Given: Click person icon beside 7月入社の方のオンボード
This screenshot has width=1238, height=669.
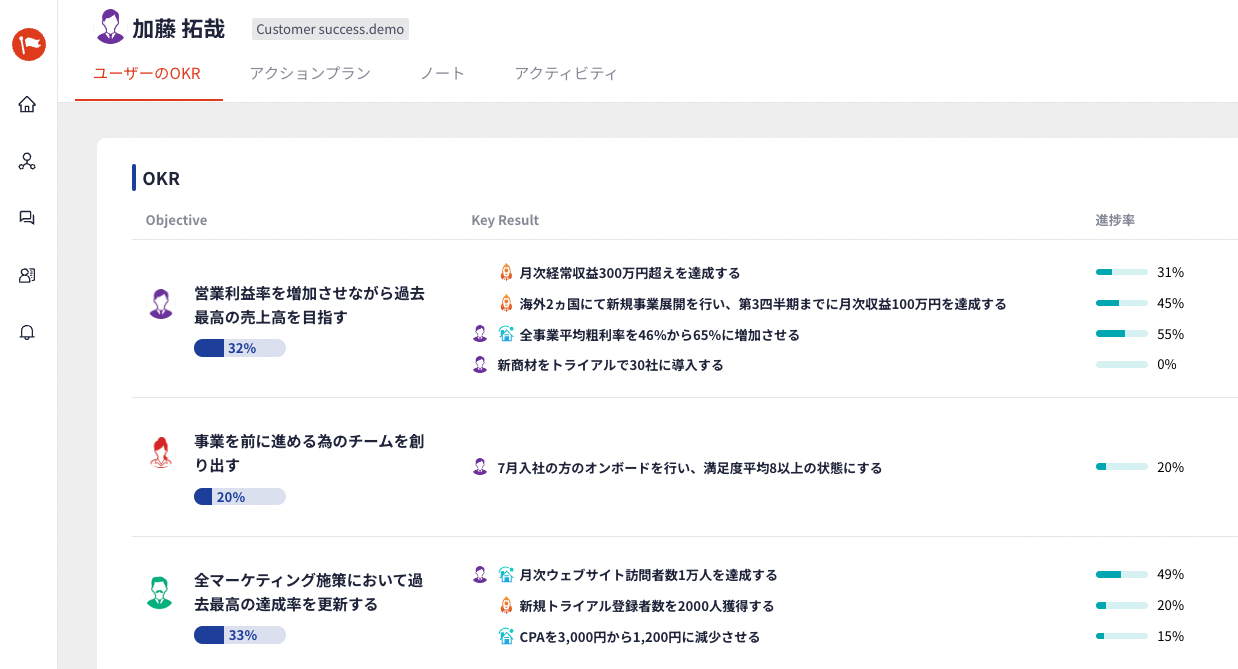Looking at the screenshot, I should pos(480,467).
